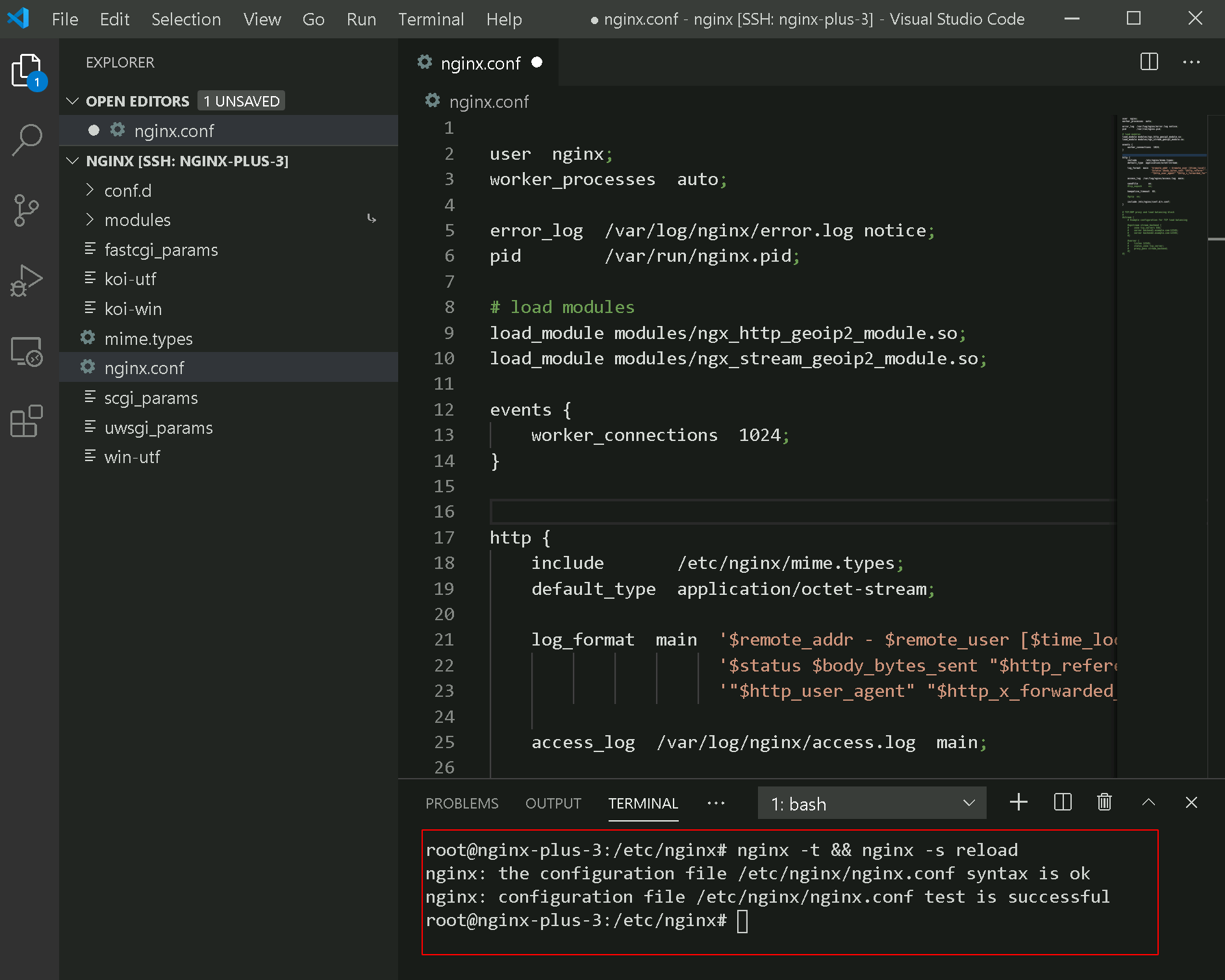
Task: Close the unsaved nginx.conf tab dot
Action: click(537, 62)
